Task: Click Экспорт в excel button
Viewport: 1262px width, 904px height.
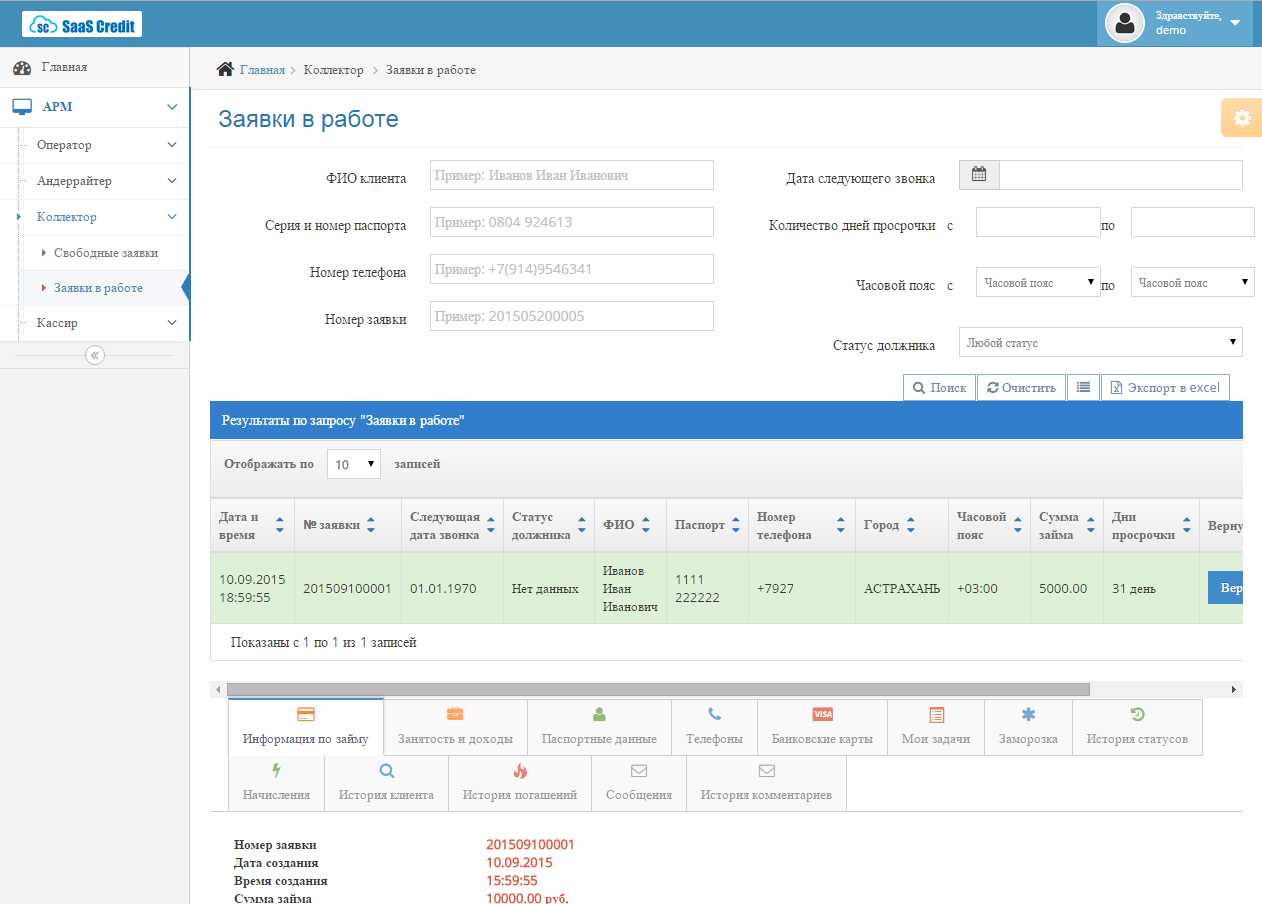Action: 1165,388
